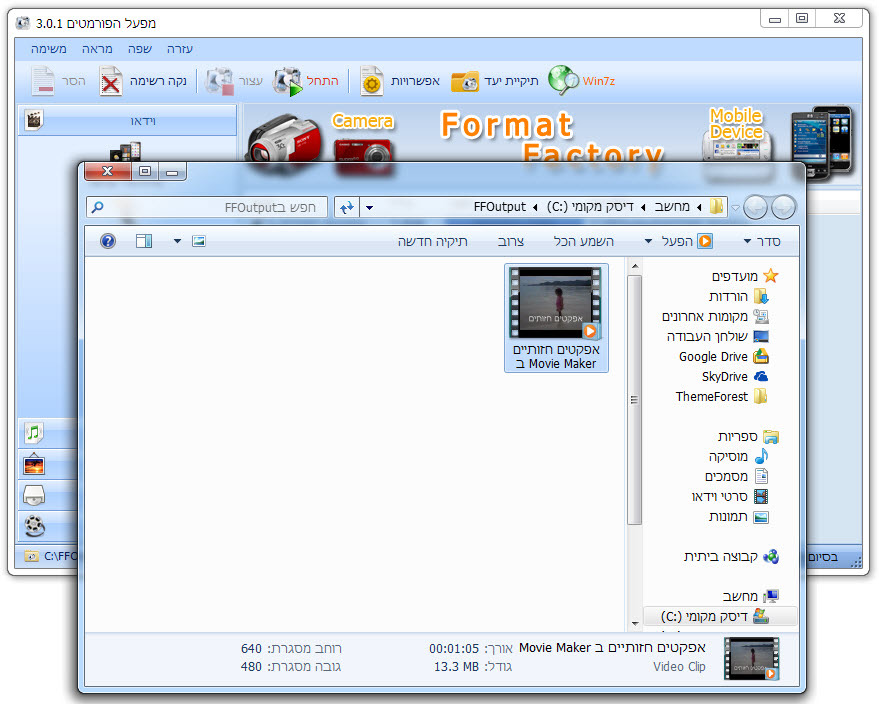Open משימה (Task) menu
The width and height of the screenshot is (879, 704).
click(49, 49)
